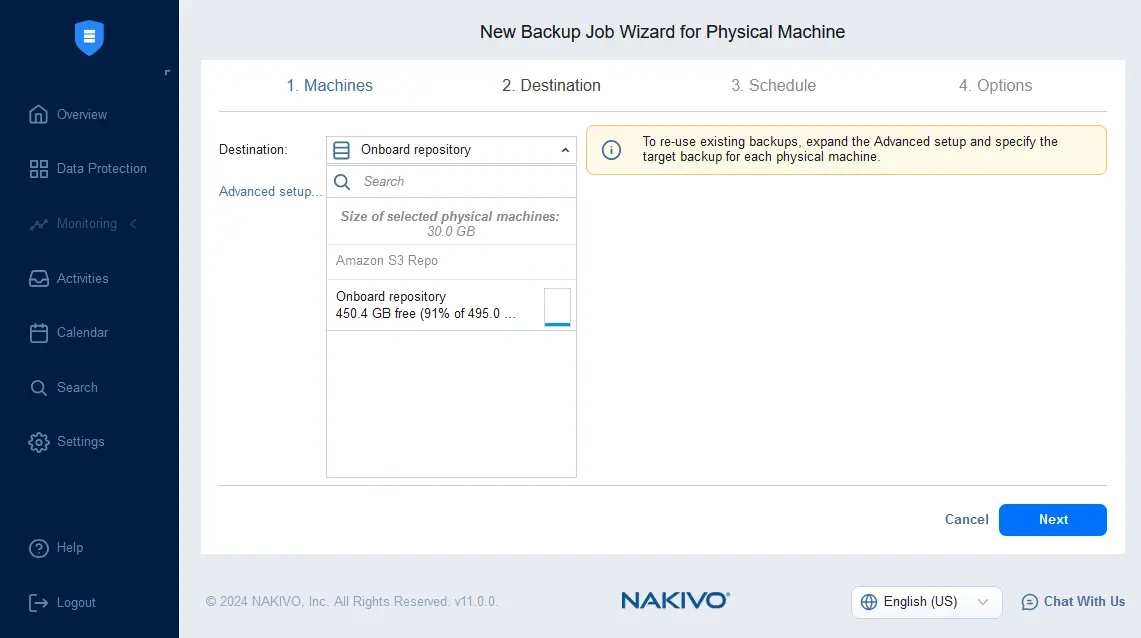The width and height of the screenshot is (1141, 638).
Task: Click the Help question mark icon
Action: click(39, 548)
